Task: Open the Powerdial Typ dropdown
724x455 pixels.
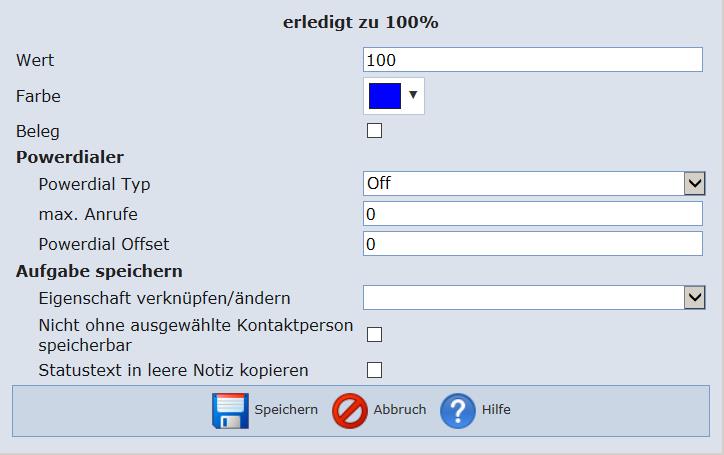Action: (x=694, y=183)
